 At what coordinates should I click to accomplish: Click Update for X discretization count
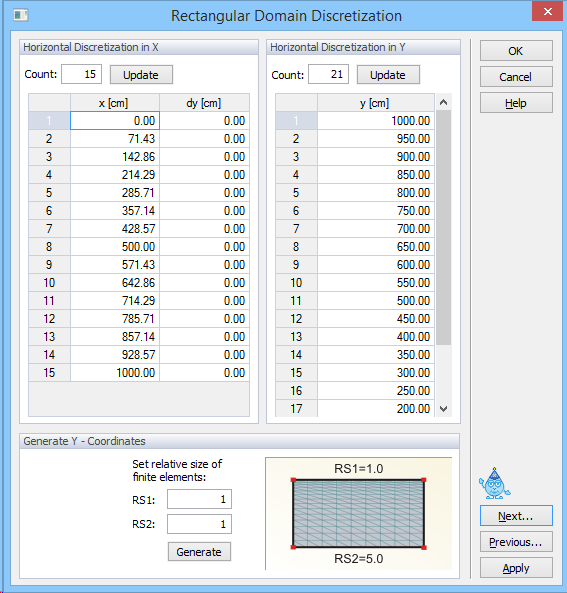(141, 75)
